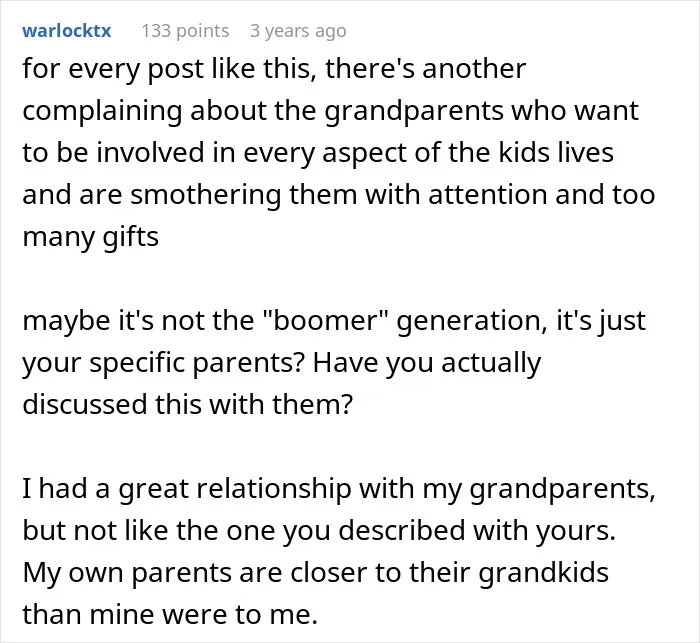Click the word "grandkids" in the last paragraph
The width and height of the screenshot is (700, 643).
(x=544, y=572)
